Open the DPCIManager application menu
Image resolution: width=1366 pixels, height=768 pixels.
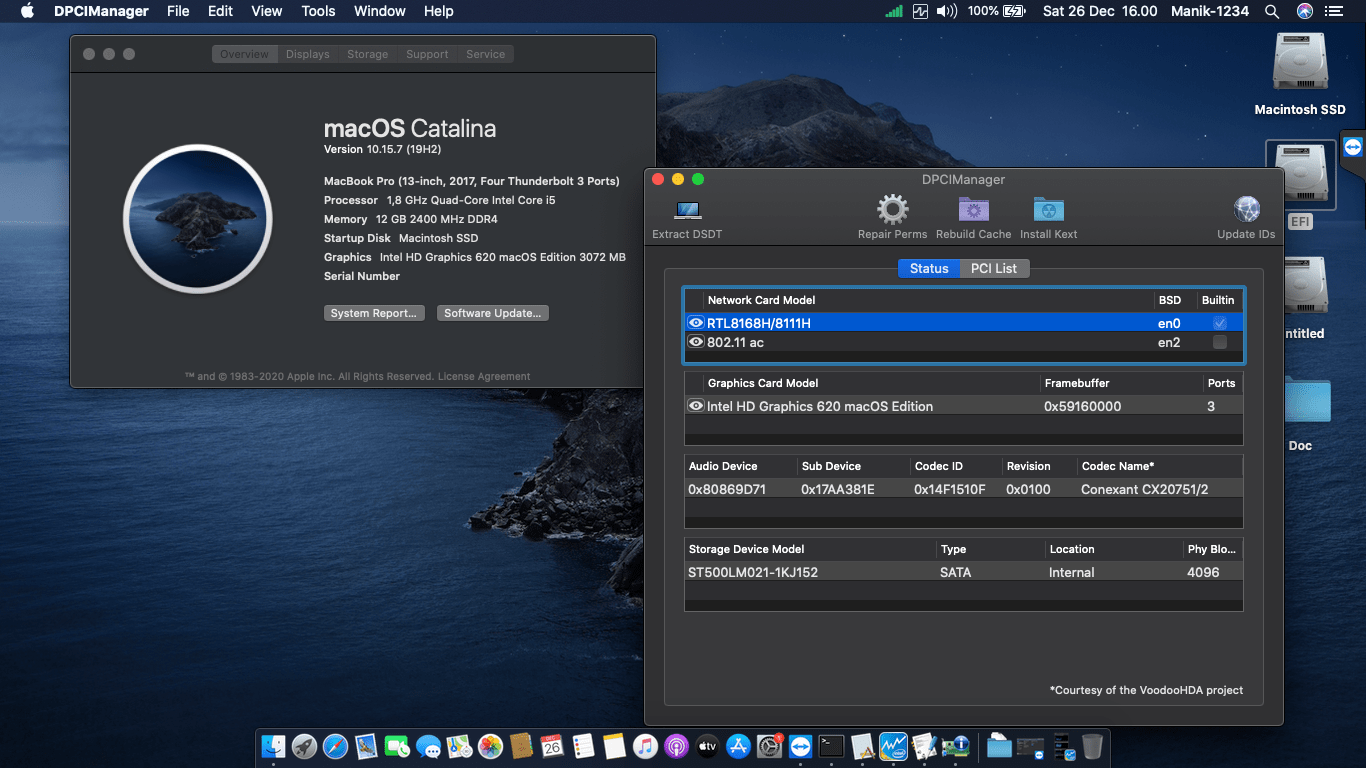(101, 11)
